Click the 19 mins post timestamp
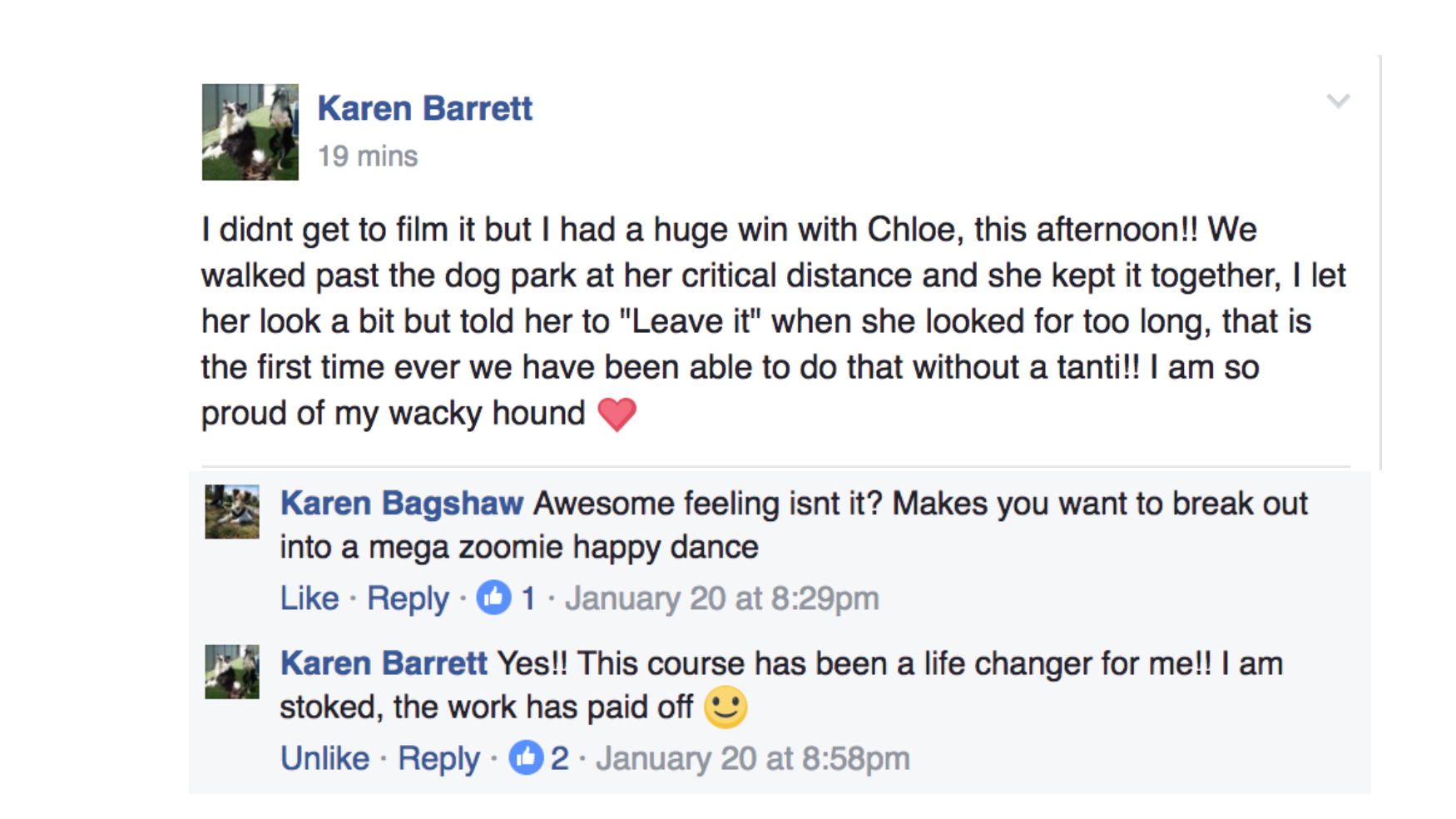Viewport: 1456px width, 819px height. click(x=368, y=156)
